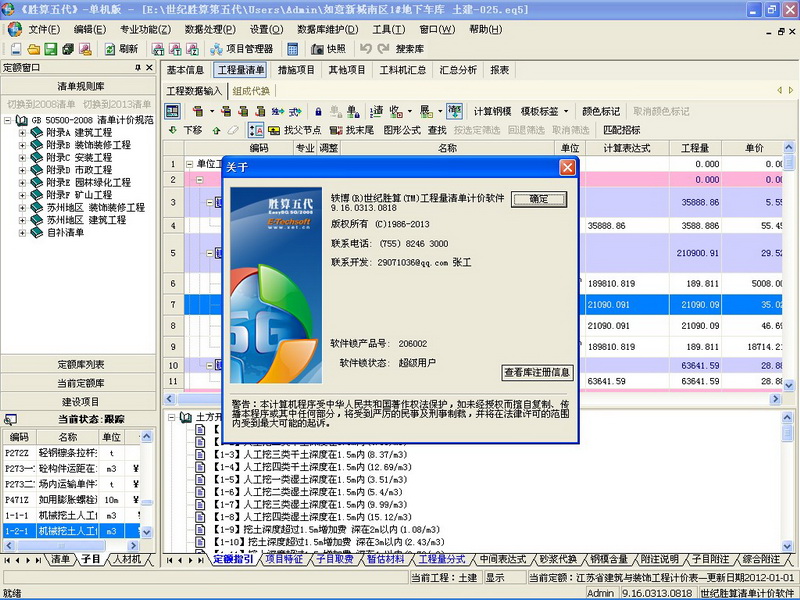Click the 定额库列表 panel button

(x=79, y=364)
